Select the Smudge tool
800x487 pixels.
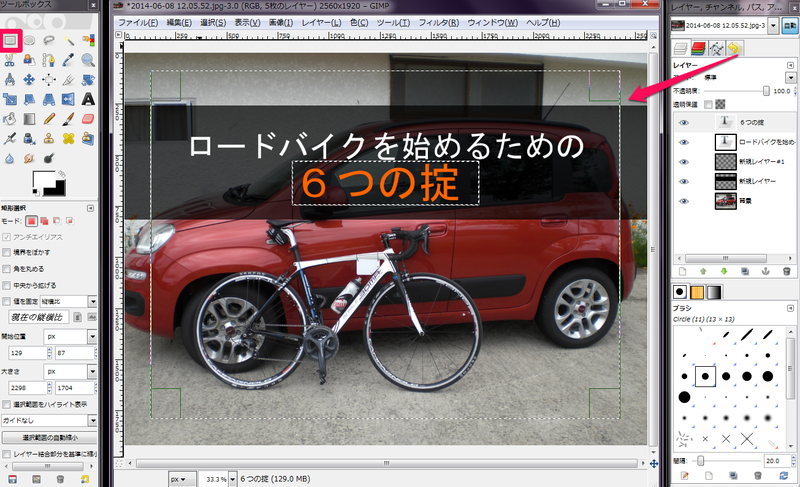click(x=29, y=158)
